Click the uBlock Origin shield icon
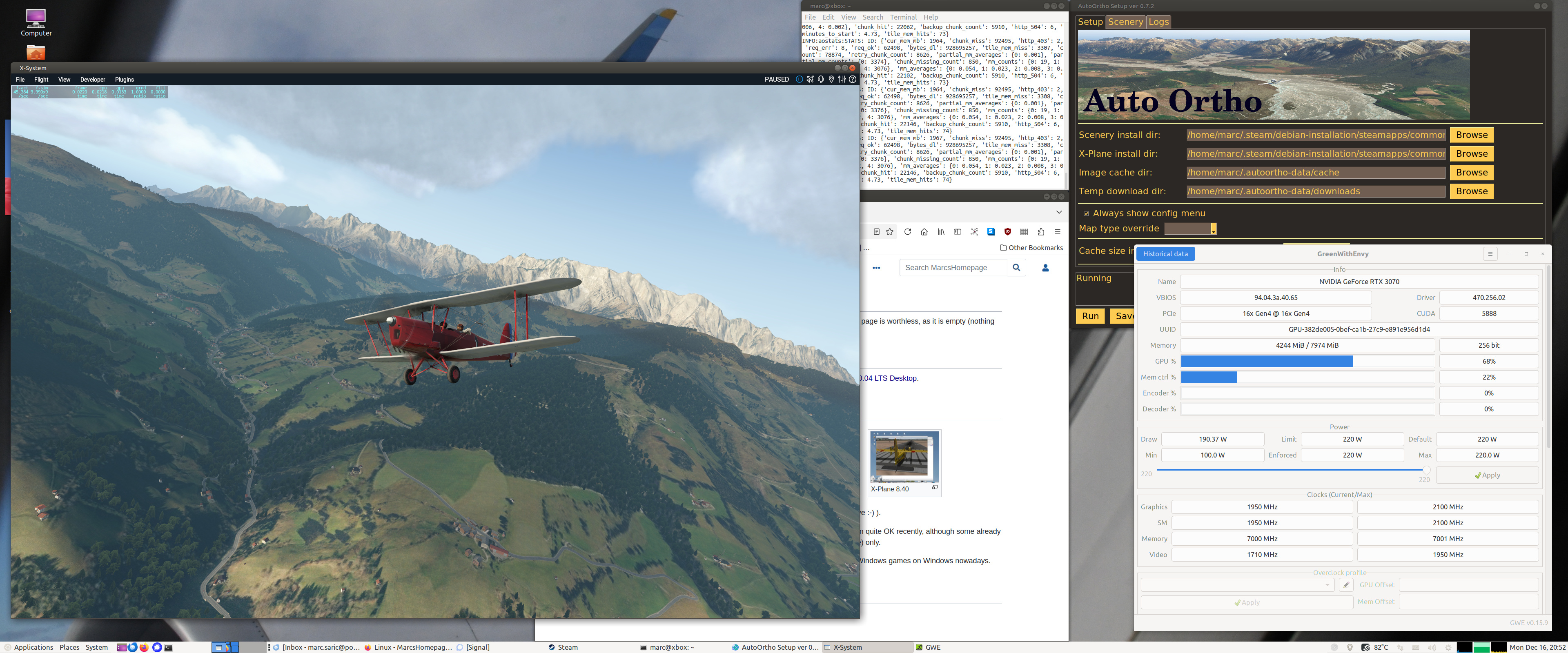The width and height of the screenshot is (1568, 653). tap(1007, 232)
